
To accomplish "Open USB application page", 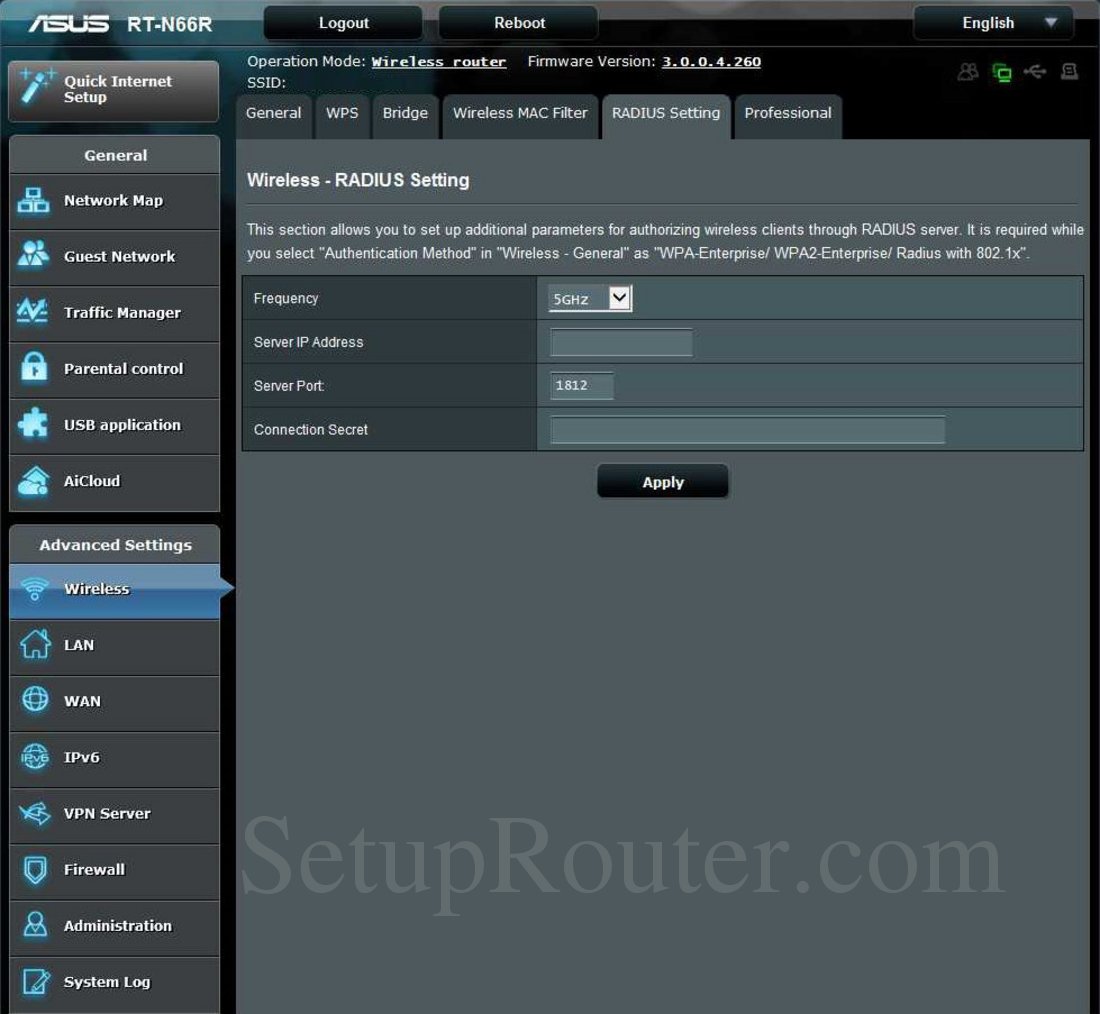I will 114,426.
